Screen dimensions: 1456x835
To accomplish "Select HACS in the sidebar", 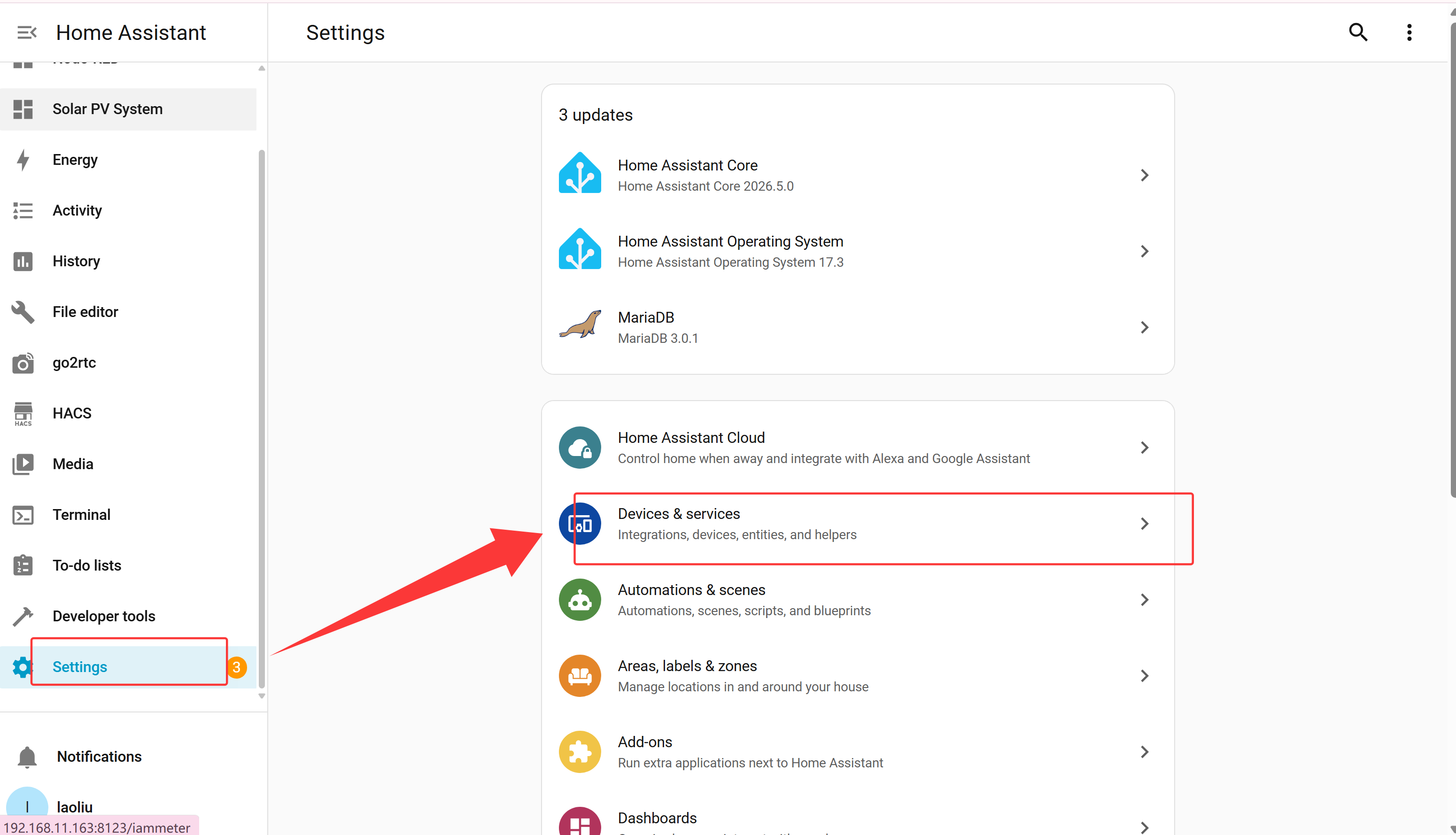I will (x=128, y=413).
